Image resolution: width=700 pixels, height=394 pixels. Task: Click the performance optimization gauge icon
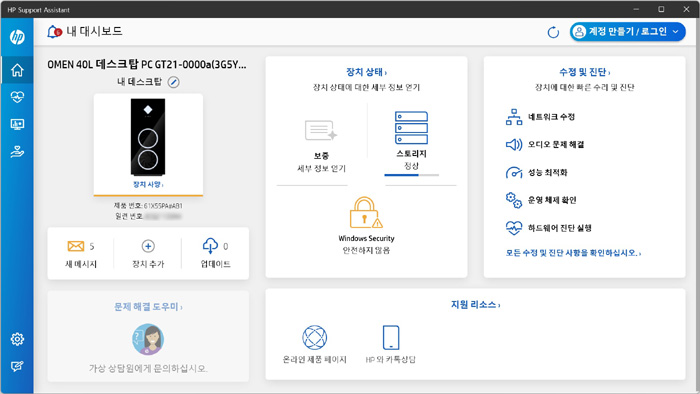click(514, 172)
